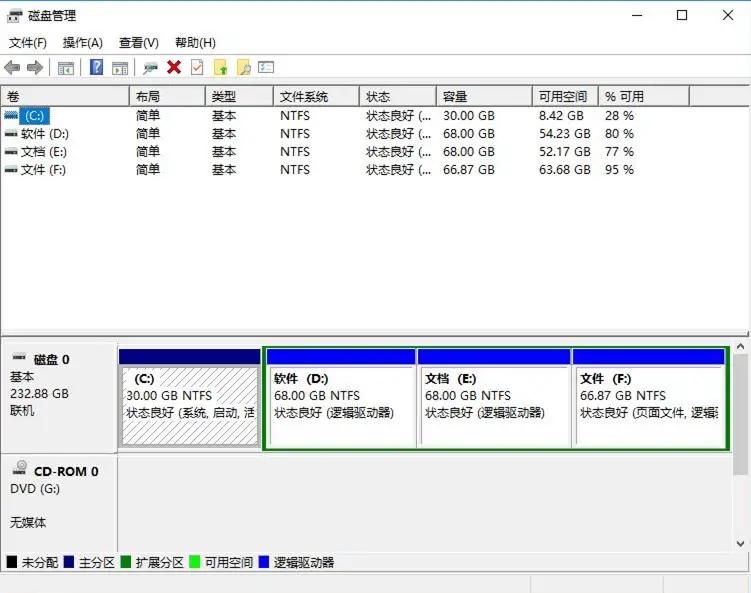Viewport: 751px width, 593px height.
Task: Sort by the 布局 column header
Action: [167, 96]
